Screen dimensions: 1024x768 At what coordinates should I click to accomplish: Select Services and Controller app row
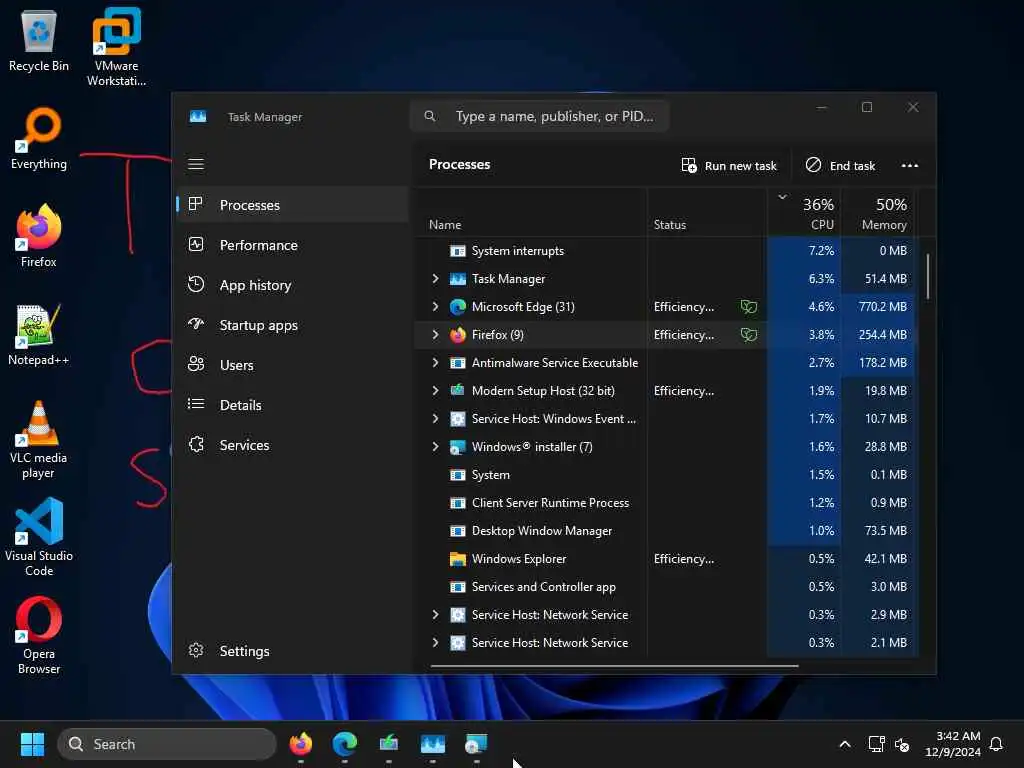[x=665, y=587]
